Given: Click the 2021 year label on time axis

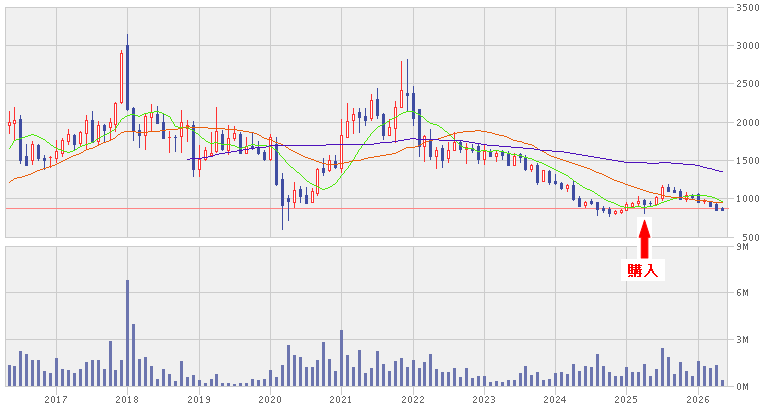Looking at the screenshot, I should coord(341,400).
